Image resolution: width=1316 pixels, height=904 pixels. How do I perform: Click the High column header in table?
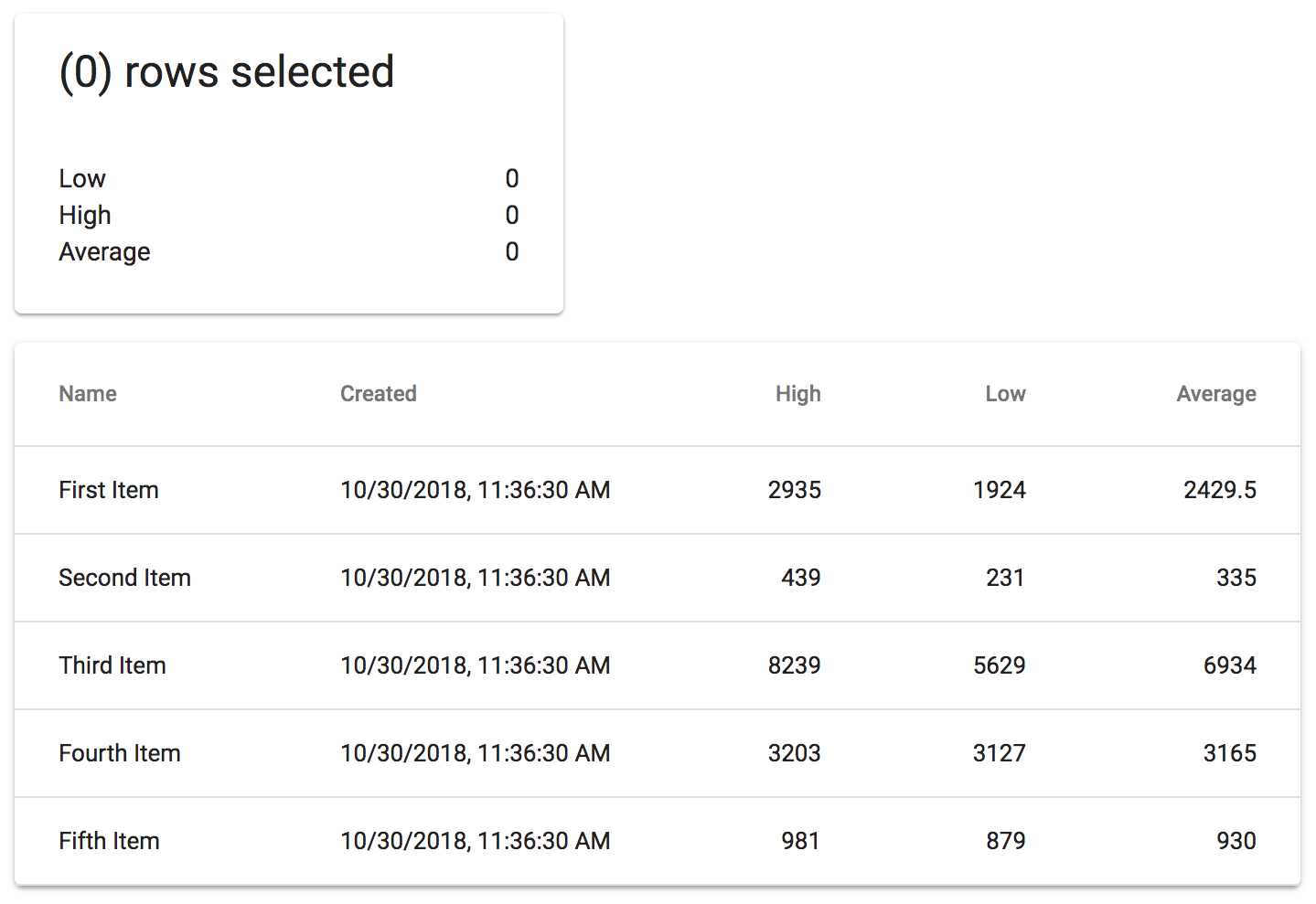(x=797, y=394)
